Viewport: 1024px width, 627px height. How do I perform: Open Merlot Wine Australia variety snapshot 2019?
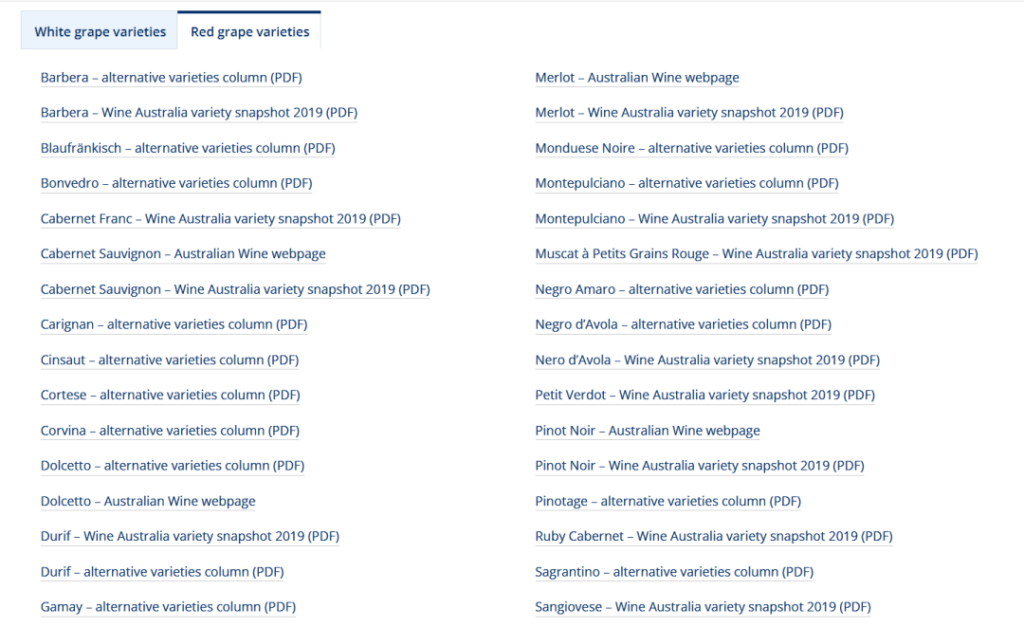(690, 113)
